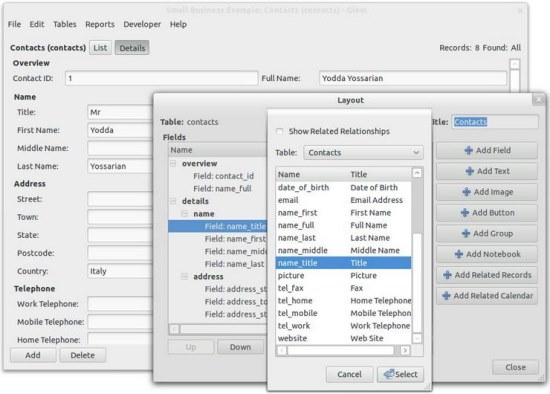Select the website field row

pyautogui.click(x=343, y=339)
